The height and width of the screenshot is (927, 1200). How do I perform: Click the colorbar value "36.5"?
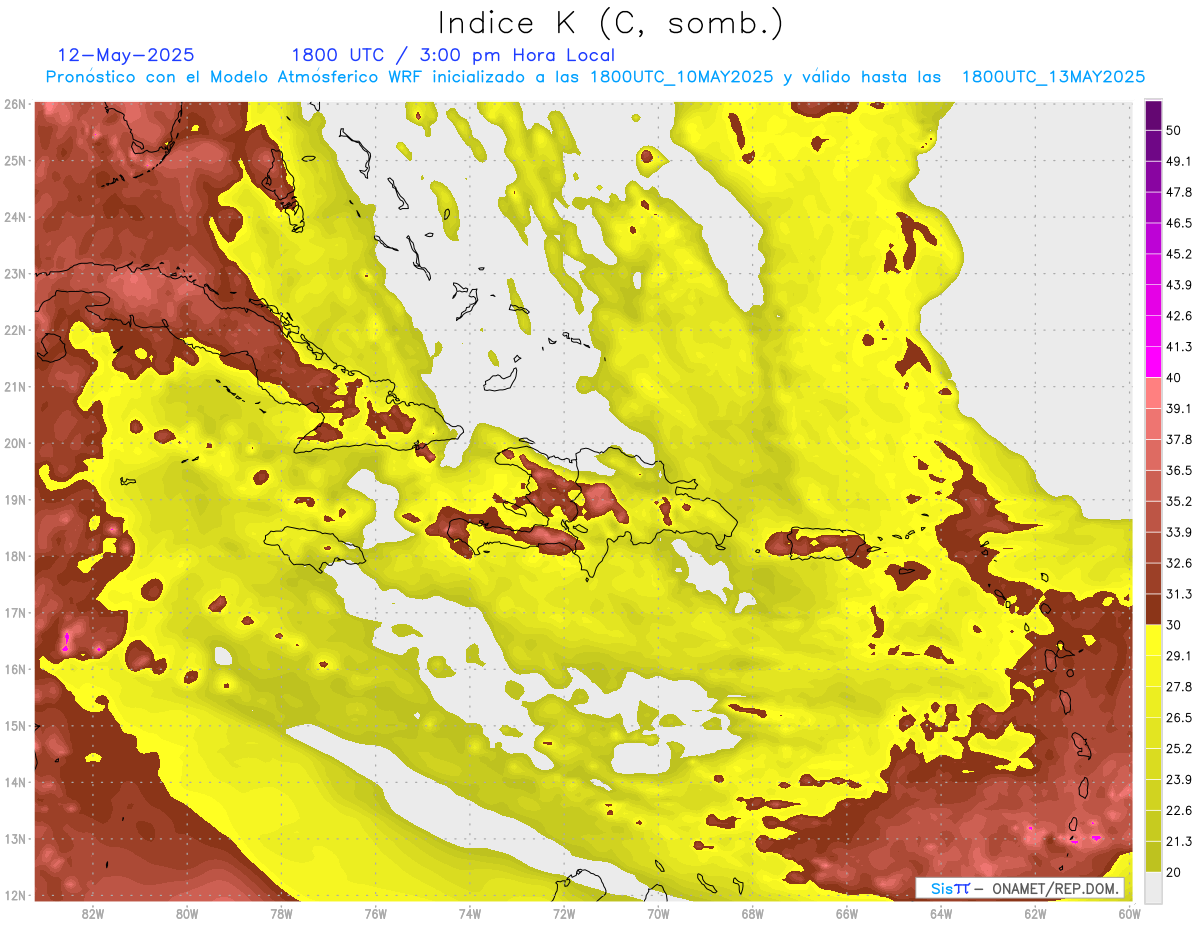(x=1180, y=470)
